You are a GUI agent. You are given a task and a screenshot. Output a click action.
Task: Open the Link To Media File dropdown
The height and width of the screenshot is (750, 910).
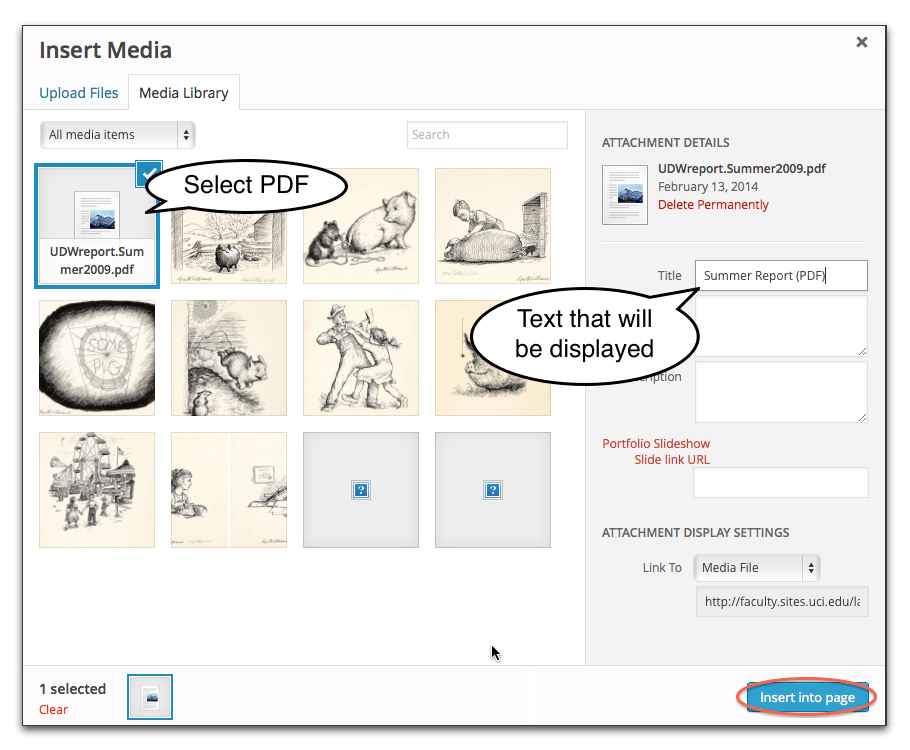pyautogui.click(x=757, y=568)
